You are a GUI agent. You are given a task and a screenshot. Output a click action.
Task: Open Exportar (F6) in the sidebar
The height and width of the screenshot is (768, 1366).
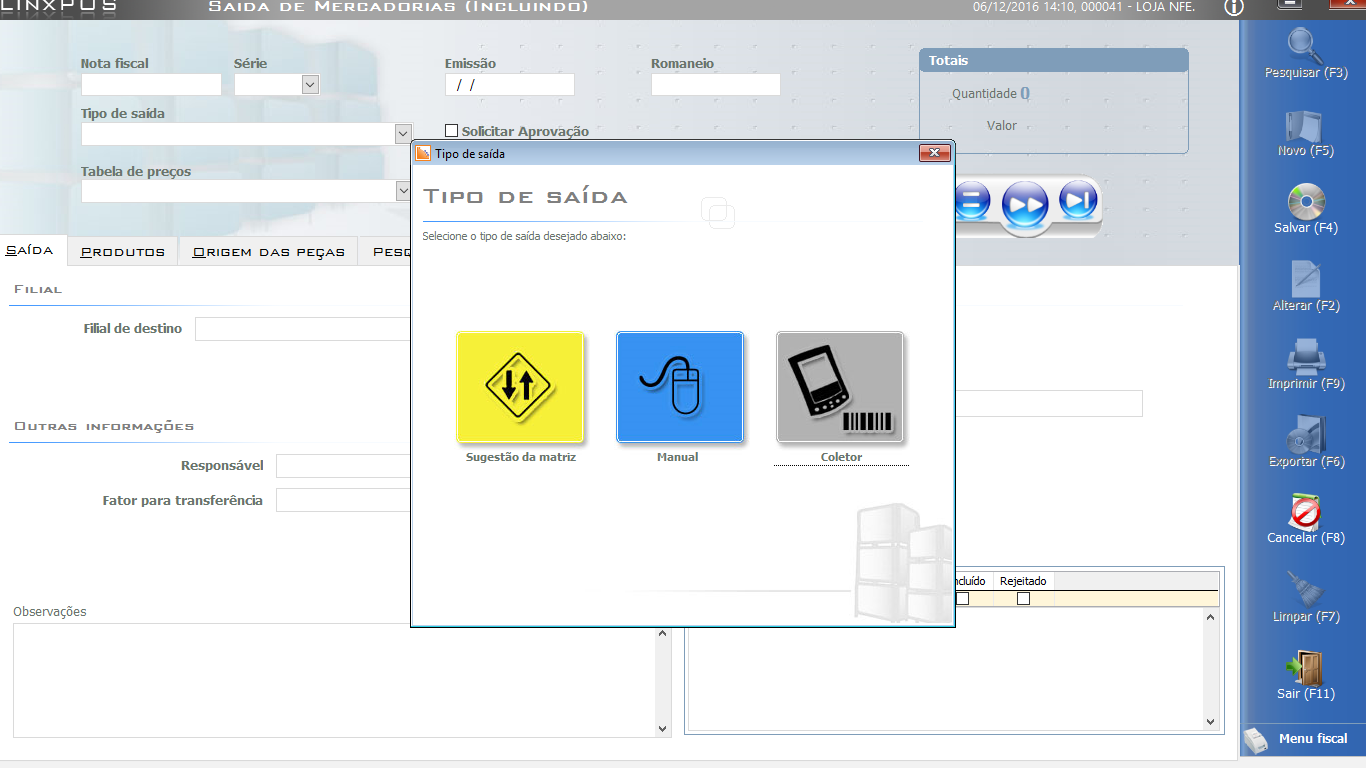[x=1306, y=435]
